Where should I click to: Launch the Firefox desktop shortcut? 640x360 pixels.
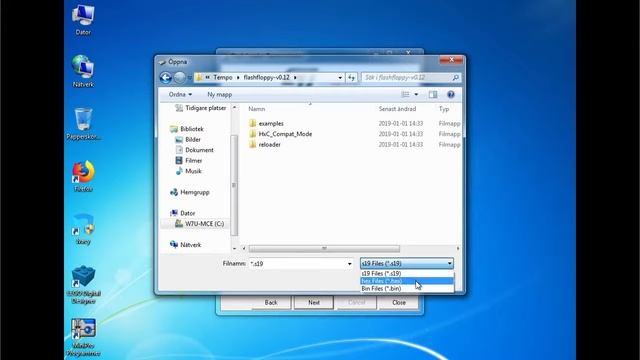click(x=83, y=176)
